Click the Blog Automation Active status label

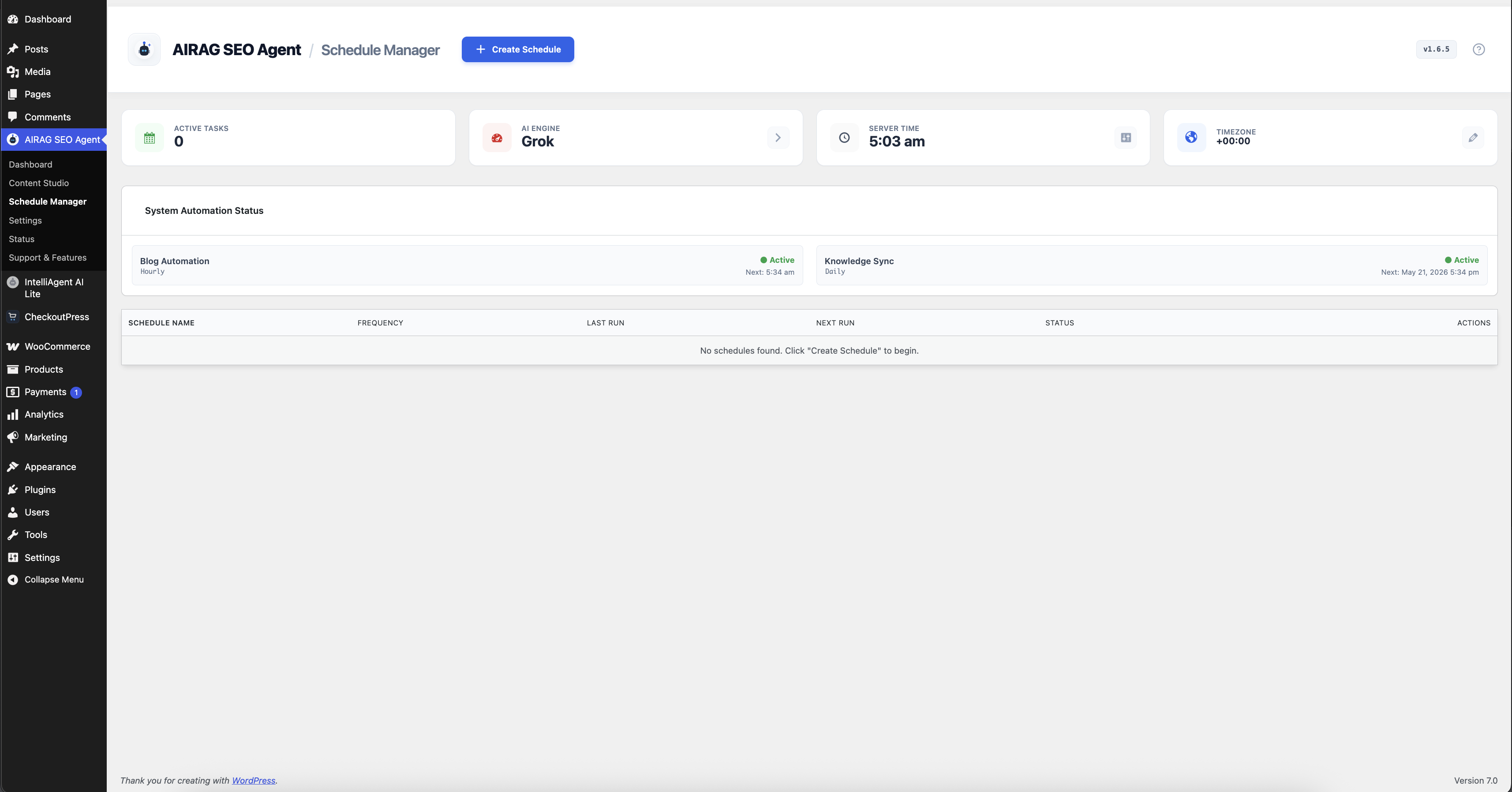pyautogui.click(x=777, y=260)
